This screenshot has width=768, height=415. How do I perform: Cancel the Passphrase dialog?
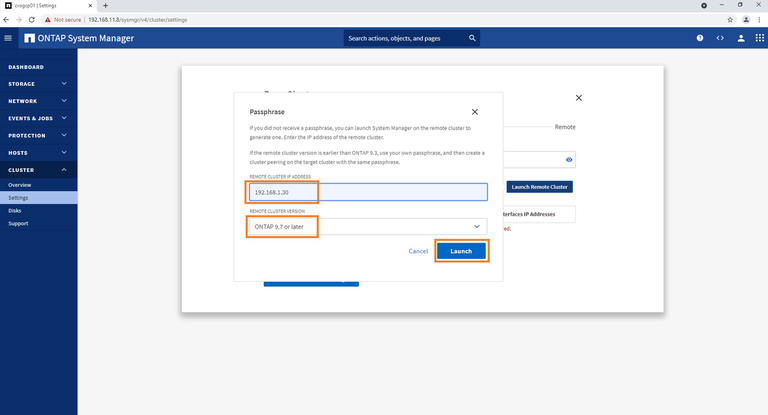418,251
